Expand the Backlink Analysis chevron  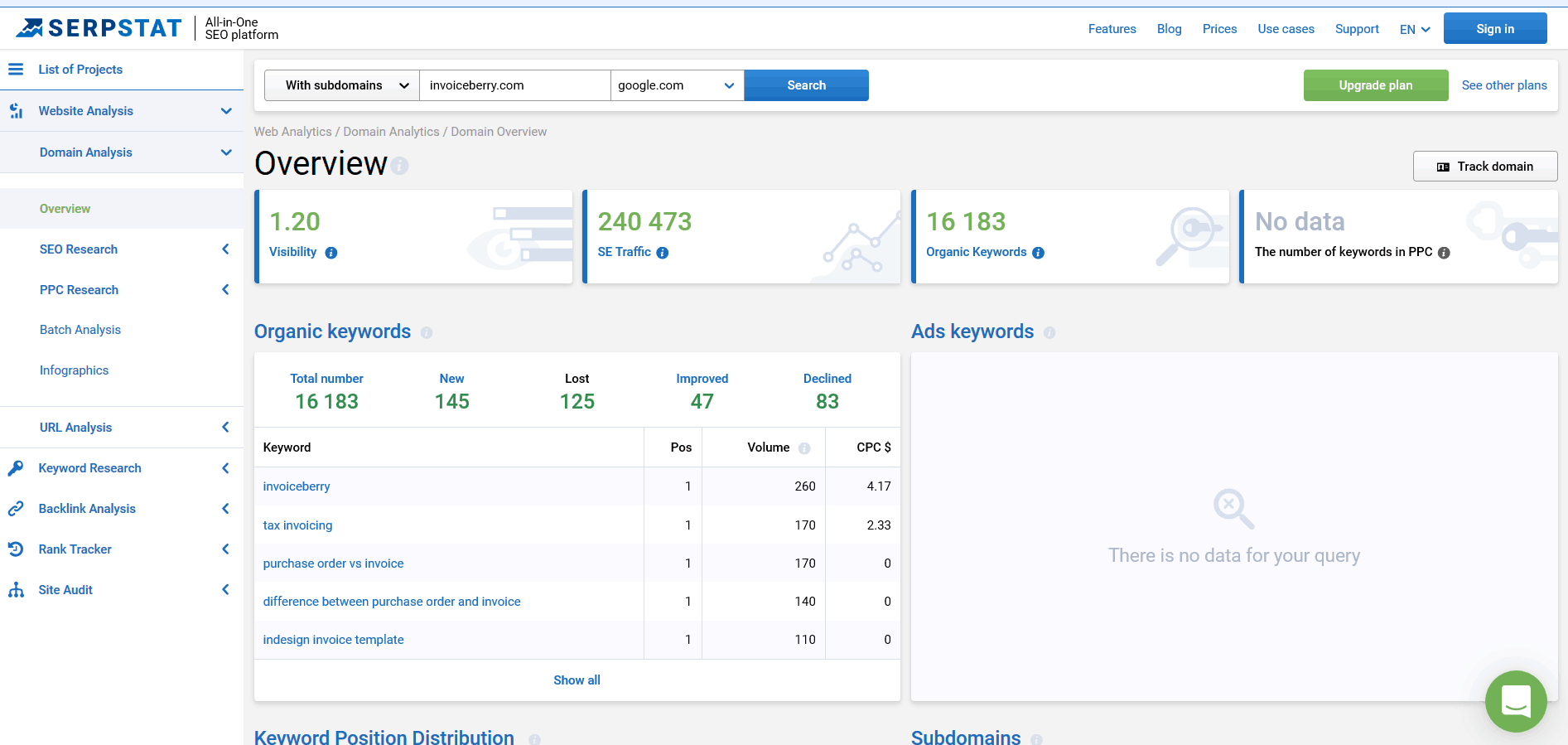225,509
